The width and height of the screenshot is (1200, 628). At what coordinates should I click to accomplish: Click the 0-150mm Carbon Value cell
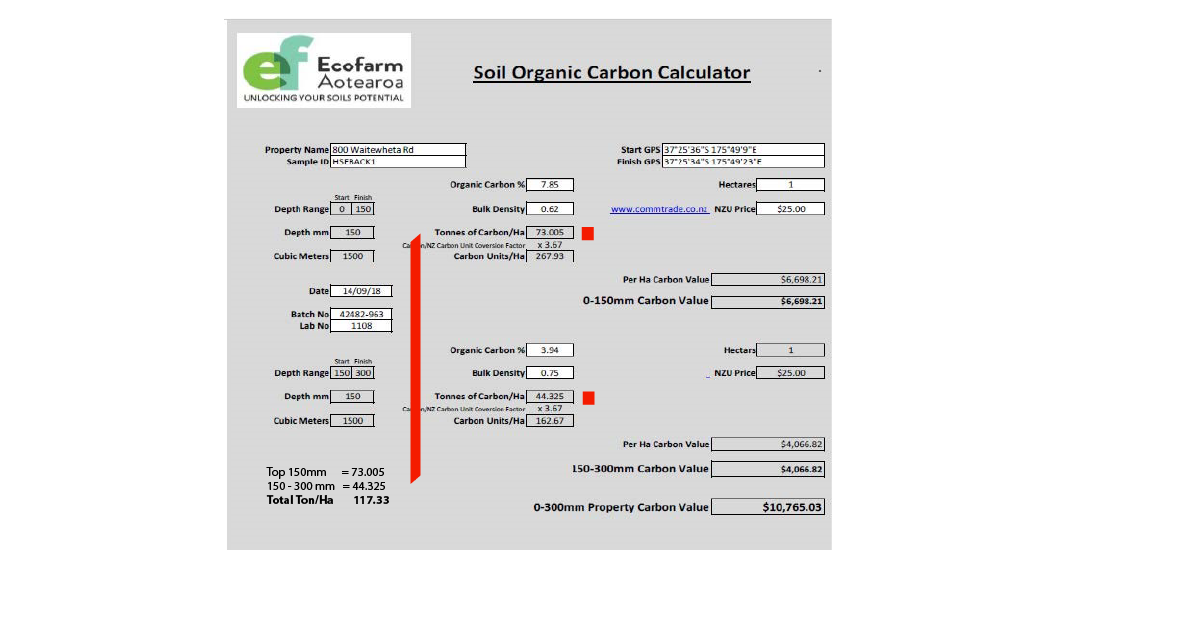(767, 301)
